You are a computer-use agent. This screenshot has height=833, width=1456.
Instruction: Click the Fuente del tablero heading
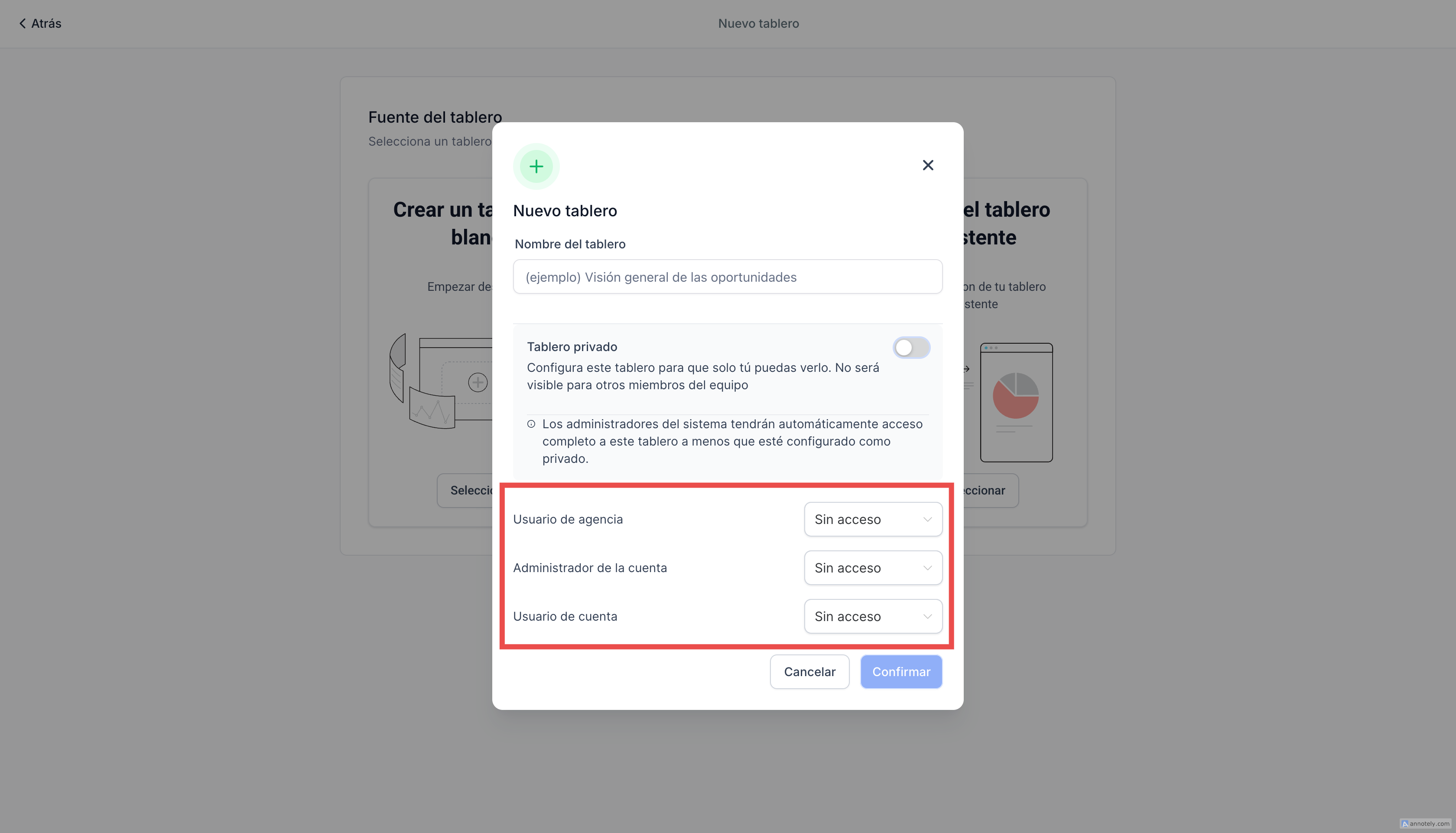pos(435,117)
